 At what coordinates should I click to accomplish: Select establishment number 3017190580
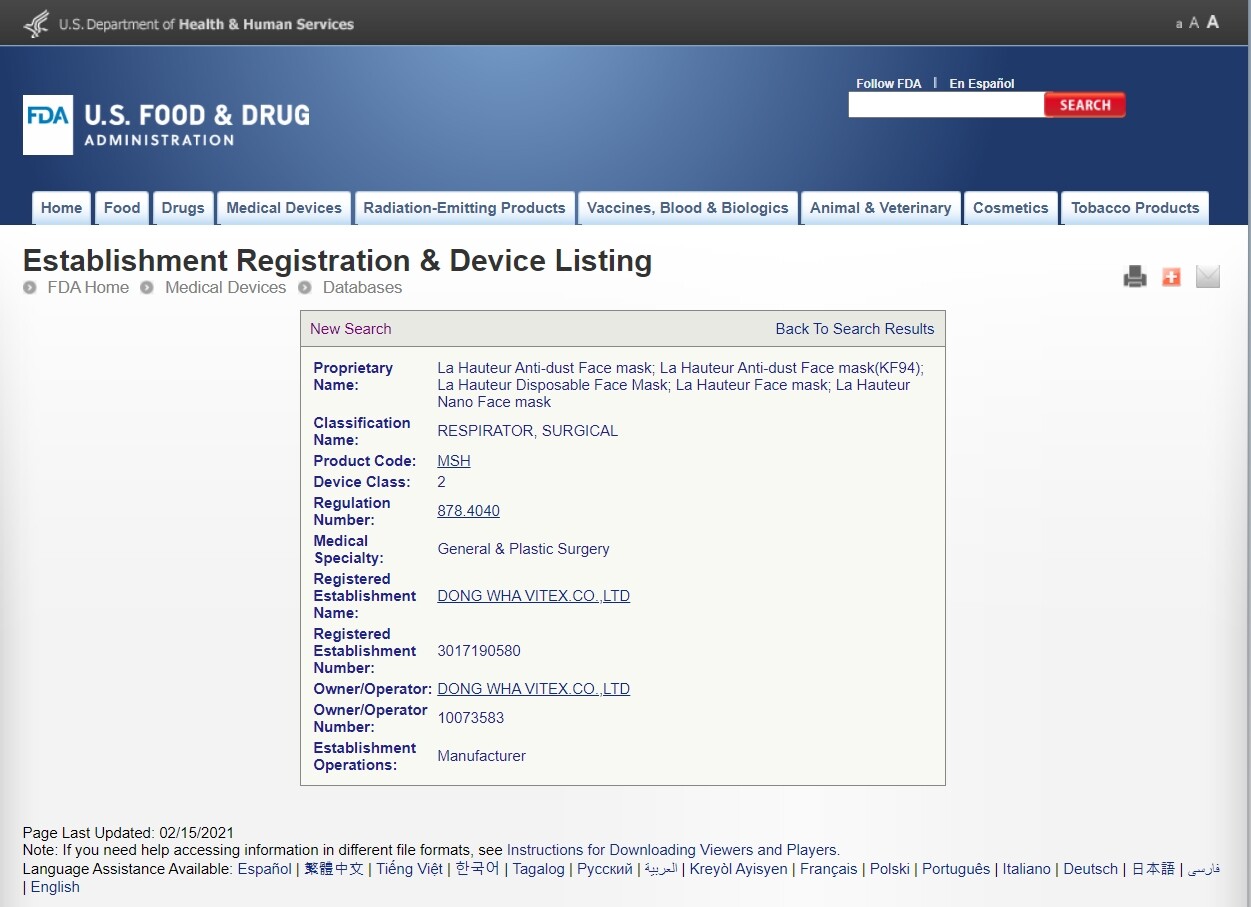479,651
